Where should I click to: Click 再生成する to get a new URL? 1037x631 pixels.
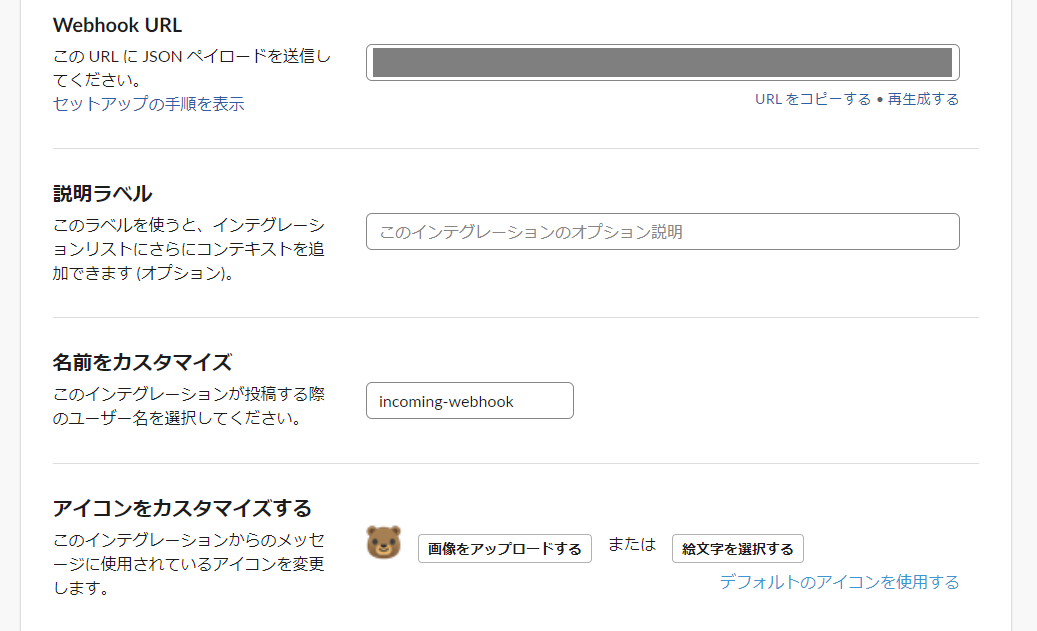click(x=921, y=99)
